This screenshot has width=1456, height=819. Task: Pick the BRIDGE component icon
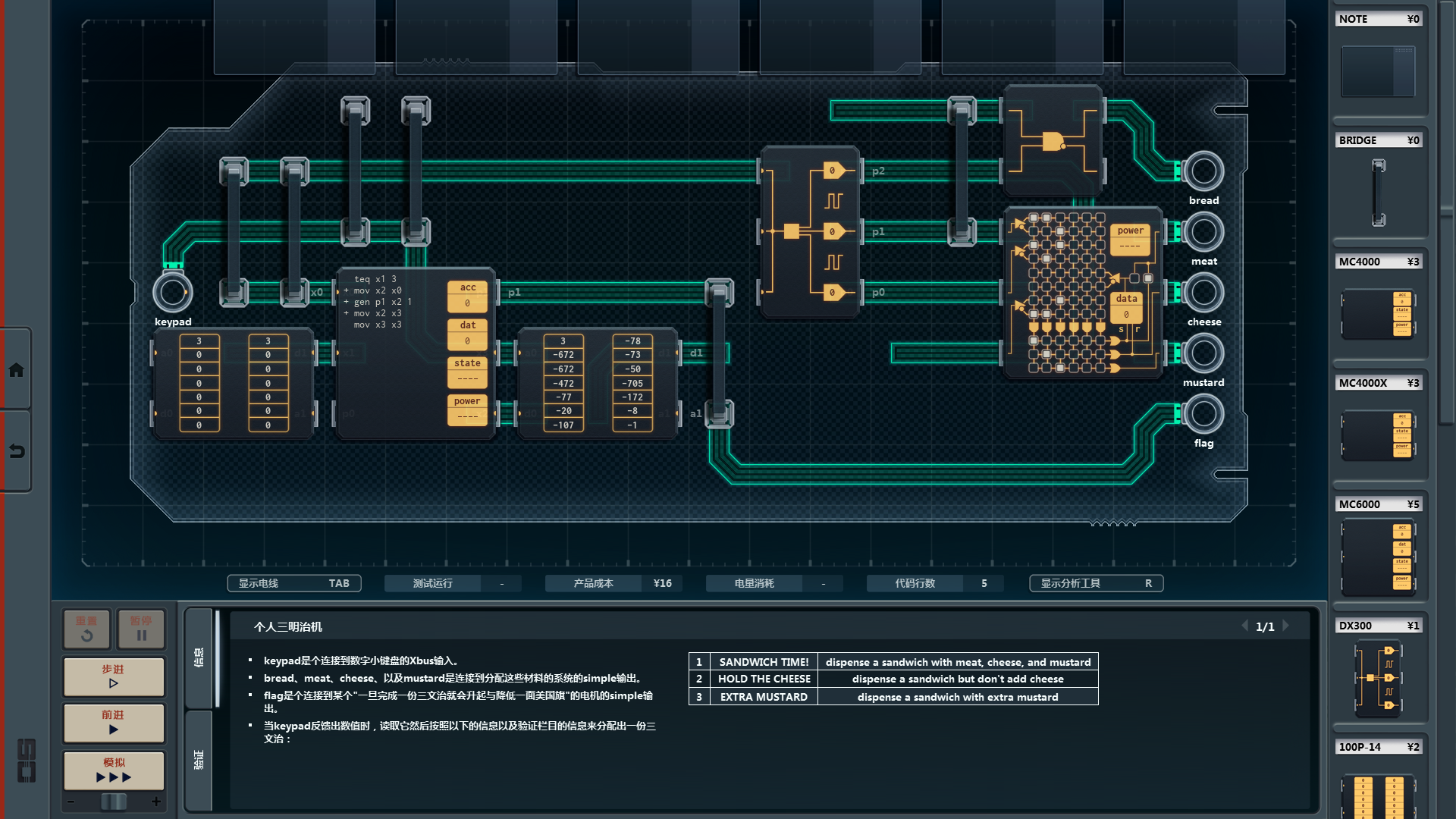point(1378,193)
